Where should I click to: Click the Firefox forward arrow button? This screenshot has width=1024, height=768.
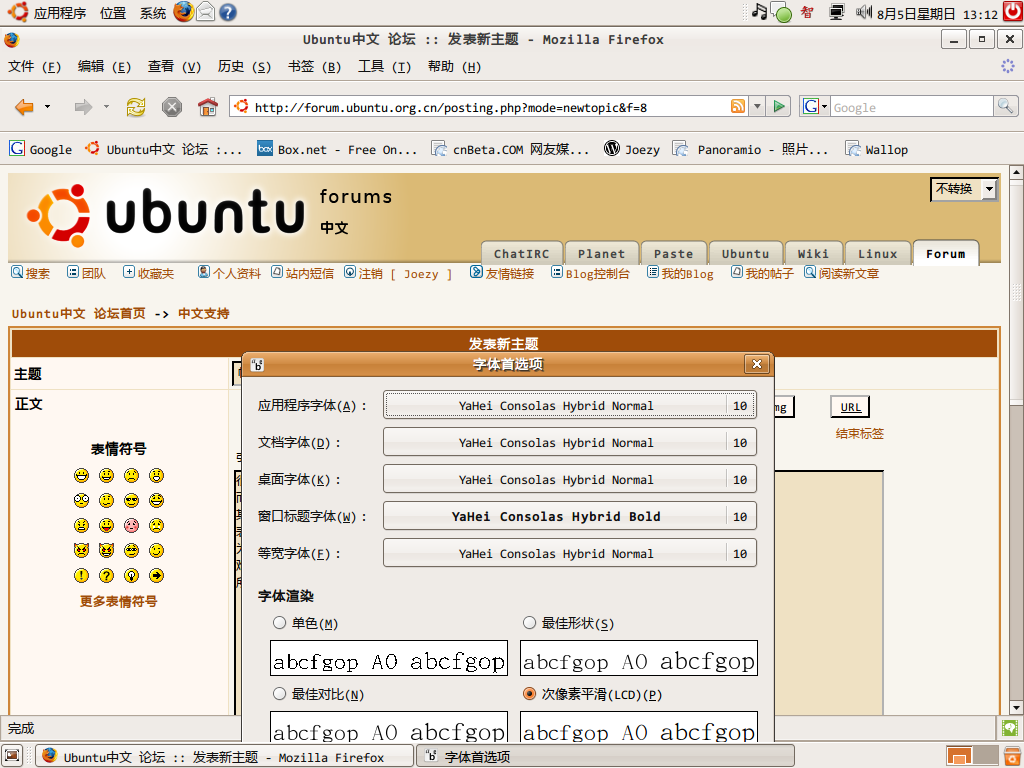click(x=83, y=106)
